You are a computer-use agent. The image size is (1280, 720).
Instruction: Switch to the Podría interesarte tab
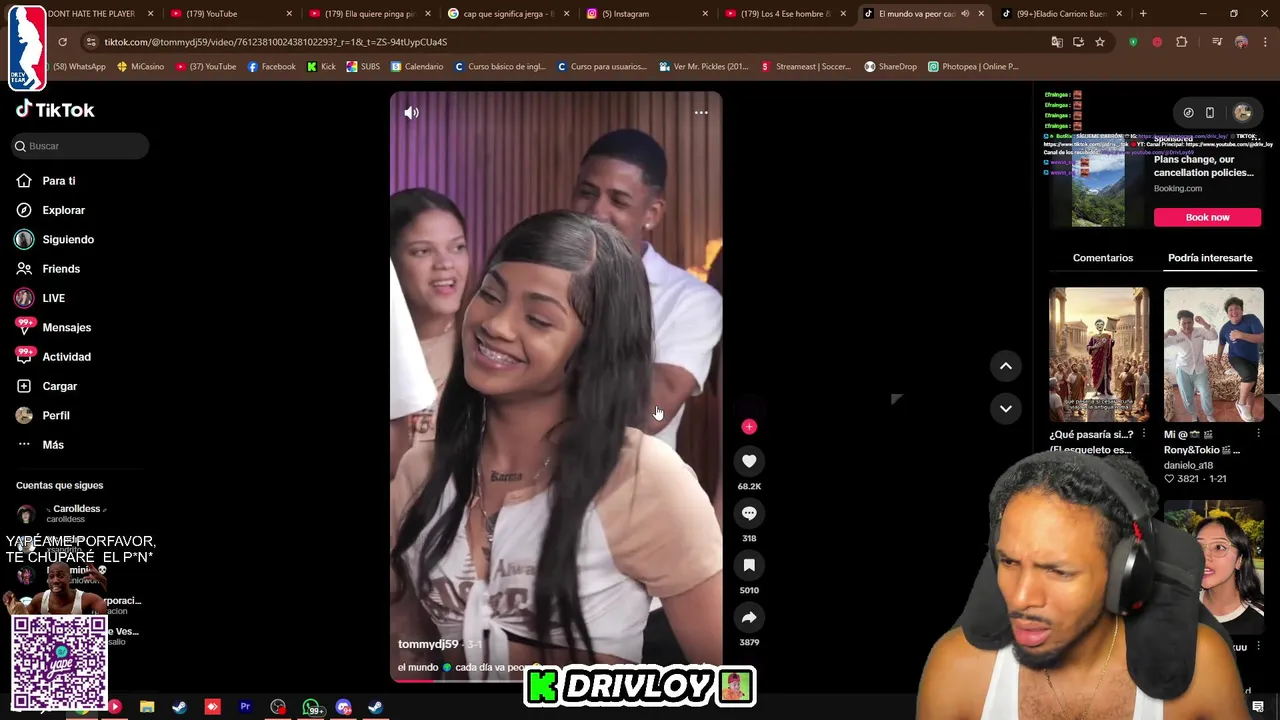(1210, 258)
